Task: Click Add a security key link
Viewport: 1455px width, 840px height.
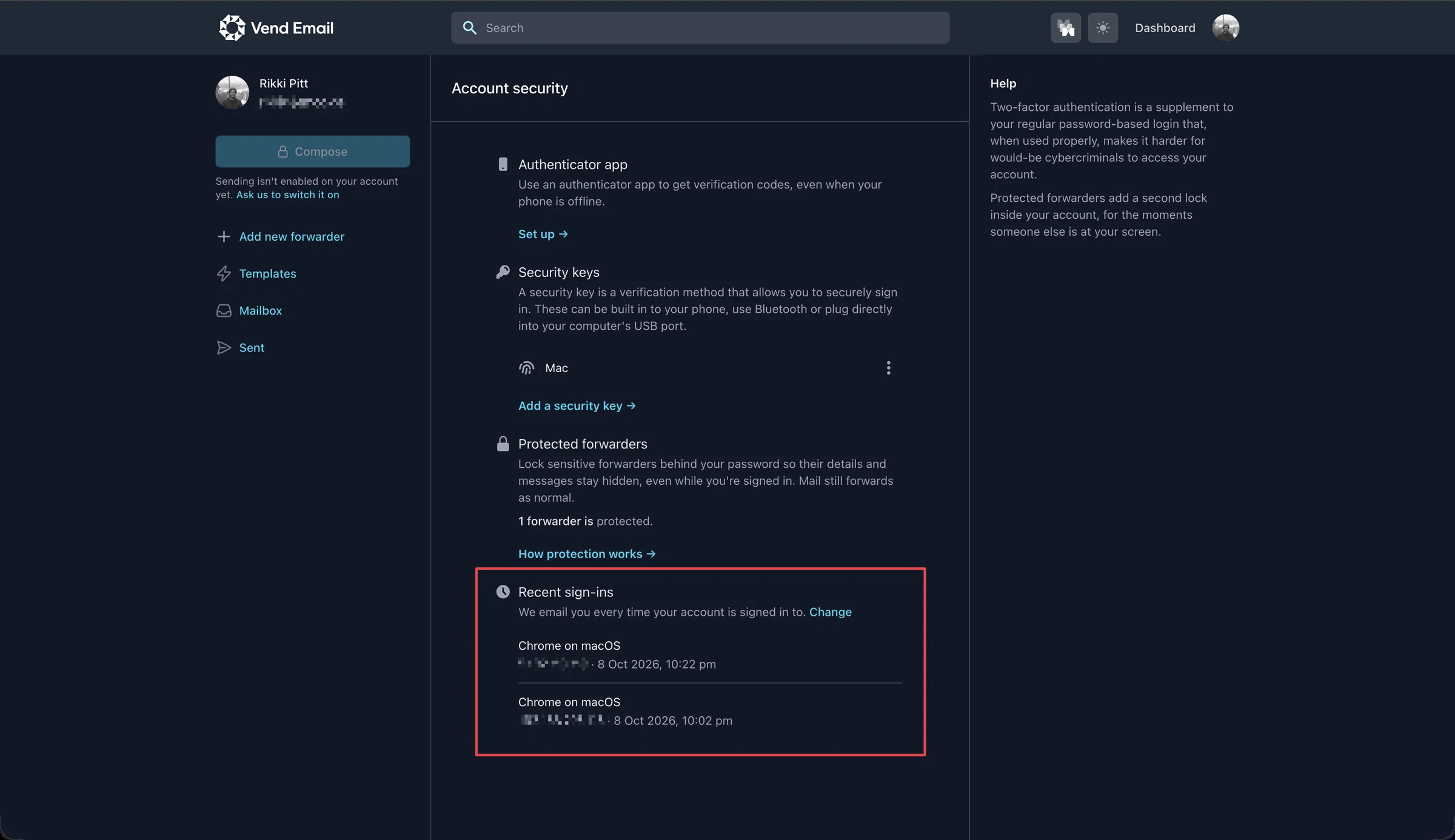Action: click(x=577, y=405)
